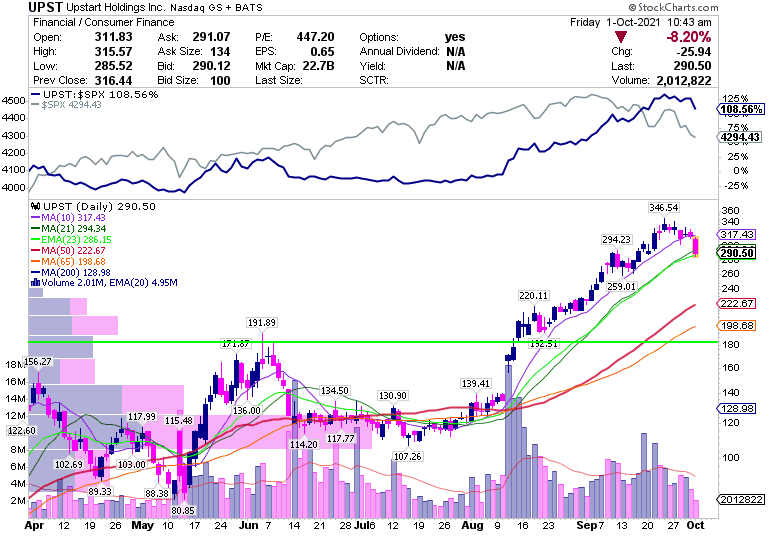Click the 89.33 April low label
Viewport: 773px width, 537px height.
[100, 492]
